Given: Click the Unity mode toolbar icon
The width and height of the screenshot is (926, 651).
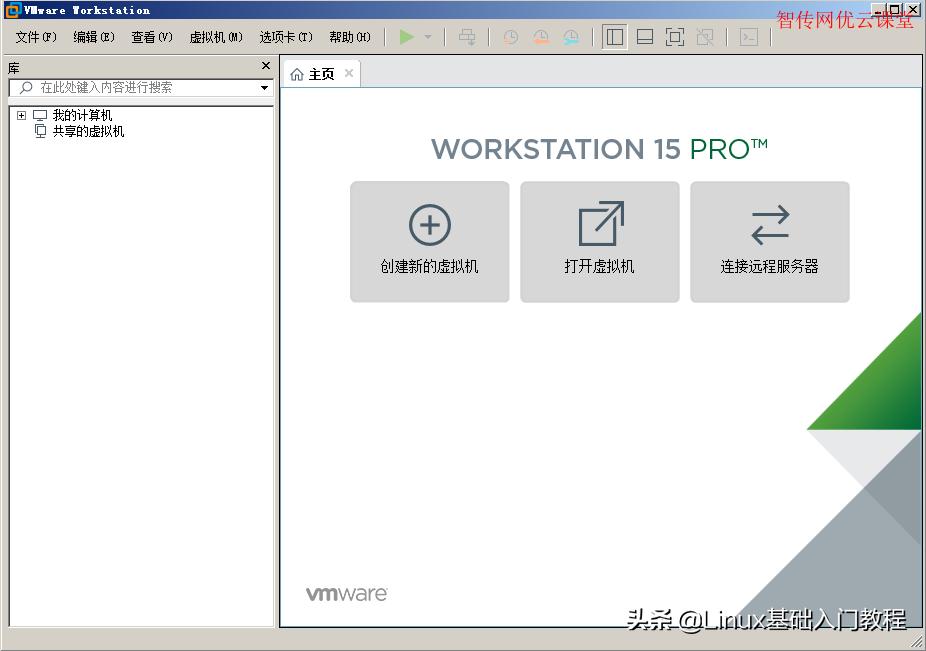Looking at the screenshot, I should pos(705,37).
